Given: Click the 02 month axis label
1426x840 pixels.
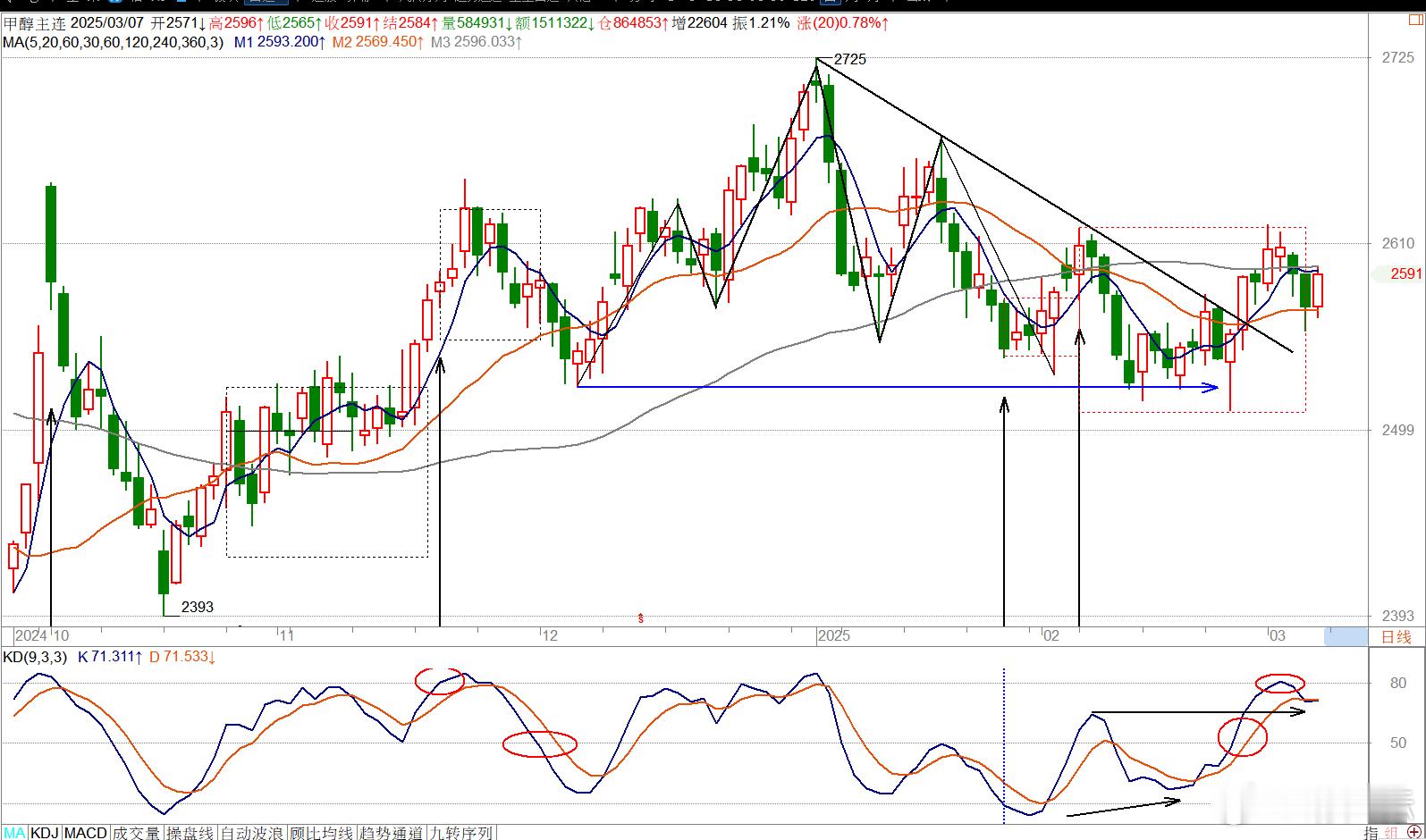Looking at the screenshot, I should click(1051, 635).
